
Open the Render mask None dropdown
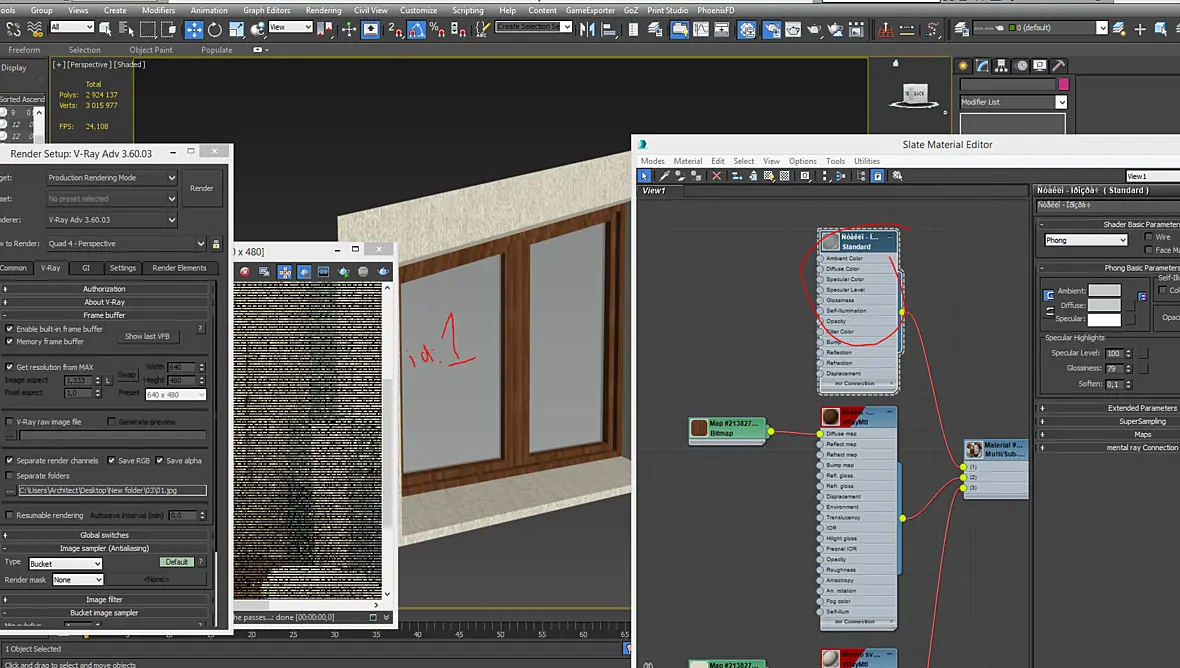click(x=78, y=580)
